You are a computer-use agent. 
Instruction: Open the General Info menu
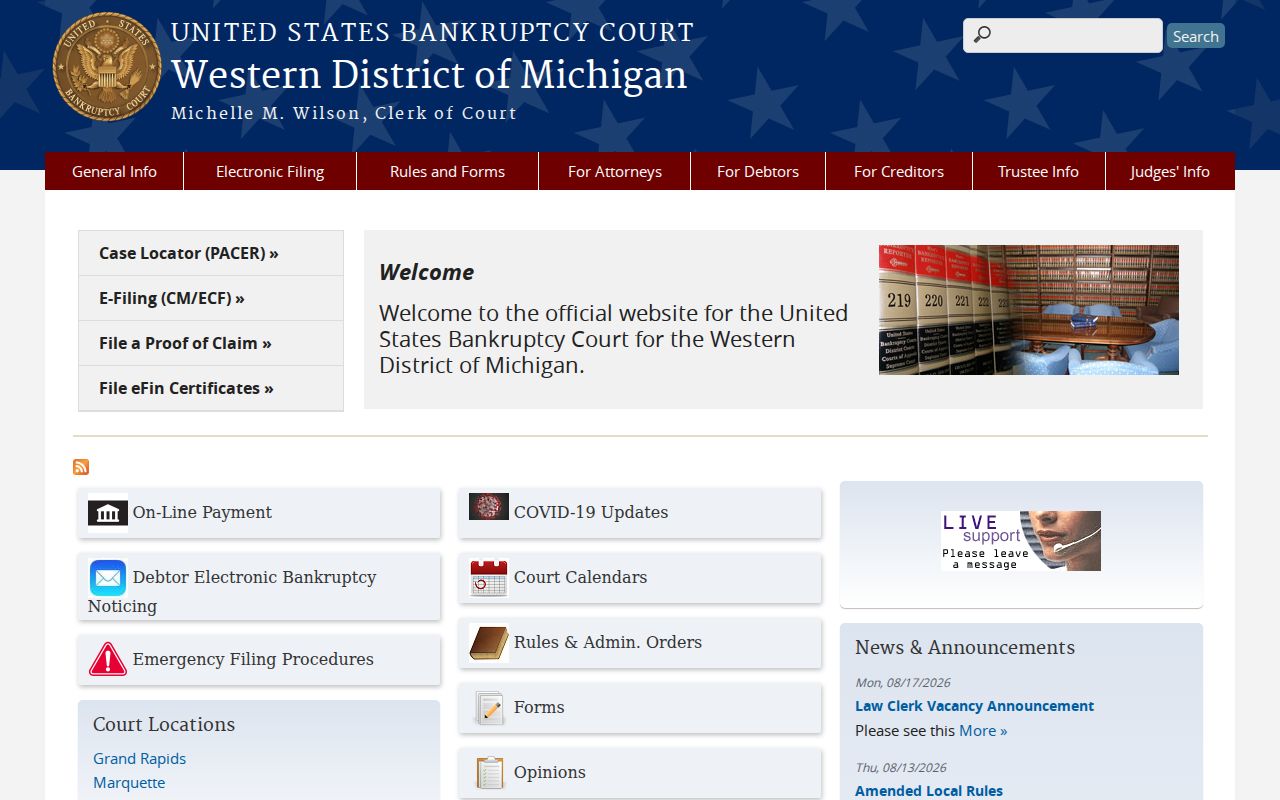114,171
